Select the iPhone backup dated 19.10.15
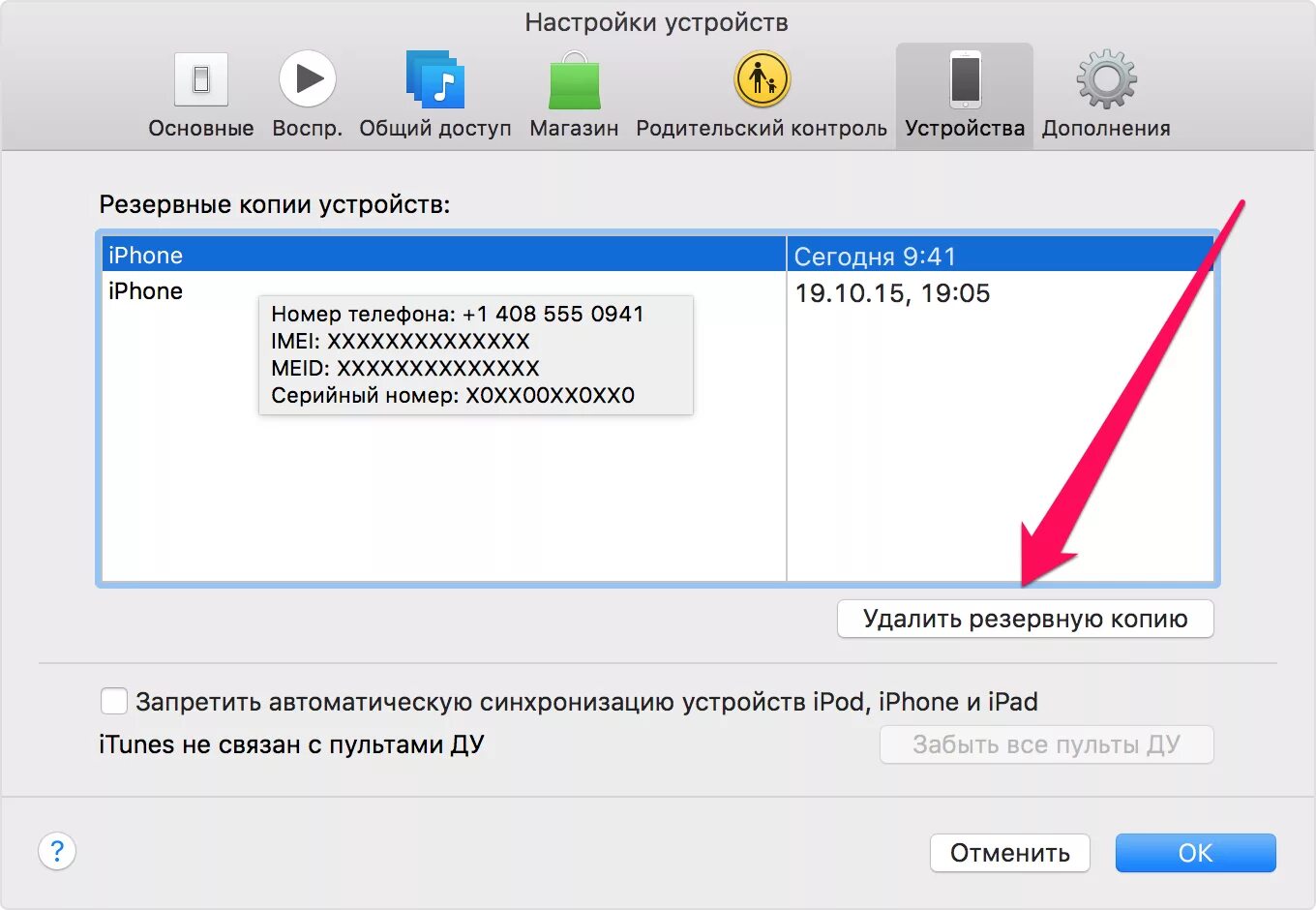Viewport: 1316px width, 910px height. [x=658, y=291]
